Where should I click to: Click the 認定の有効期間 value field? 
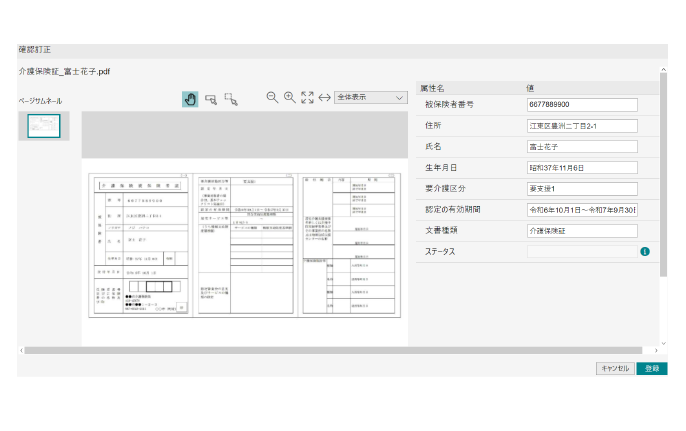click(x=582, y=210)
